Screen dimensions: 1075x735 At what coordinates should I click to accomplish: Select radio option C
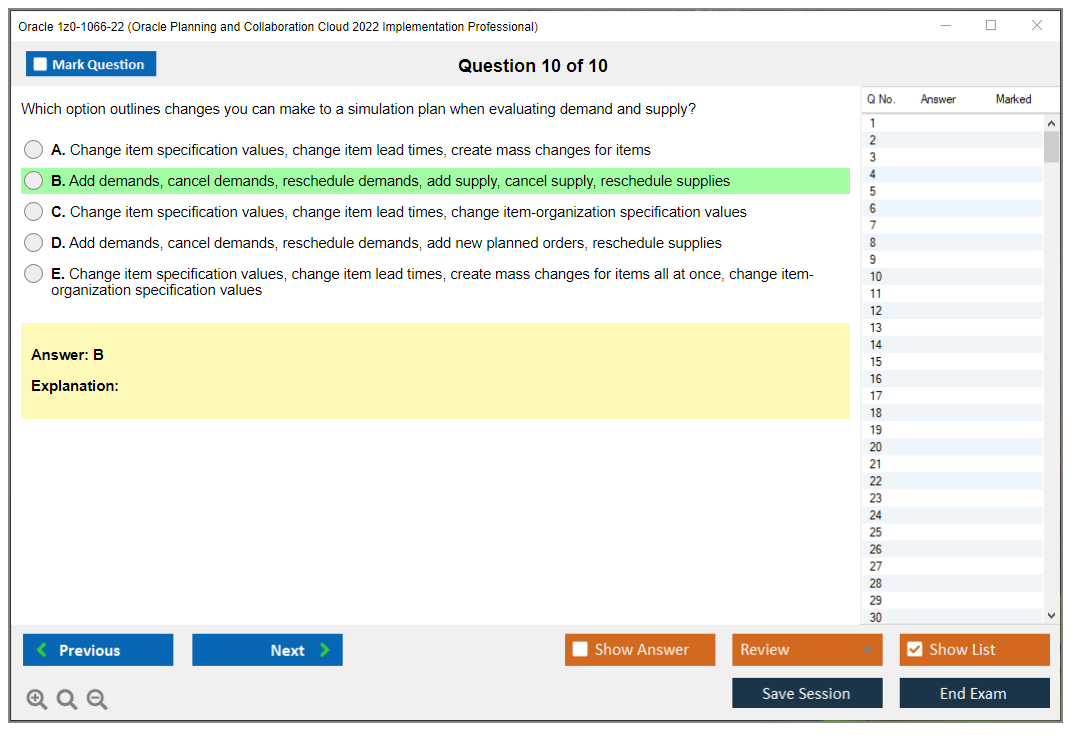(34, 212)
